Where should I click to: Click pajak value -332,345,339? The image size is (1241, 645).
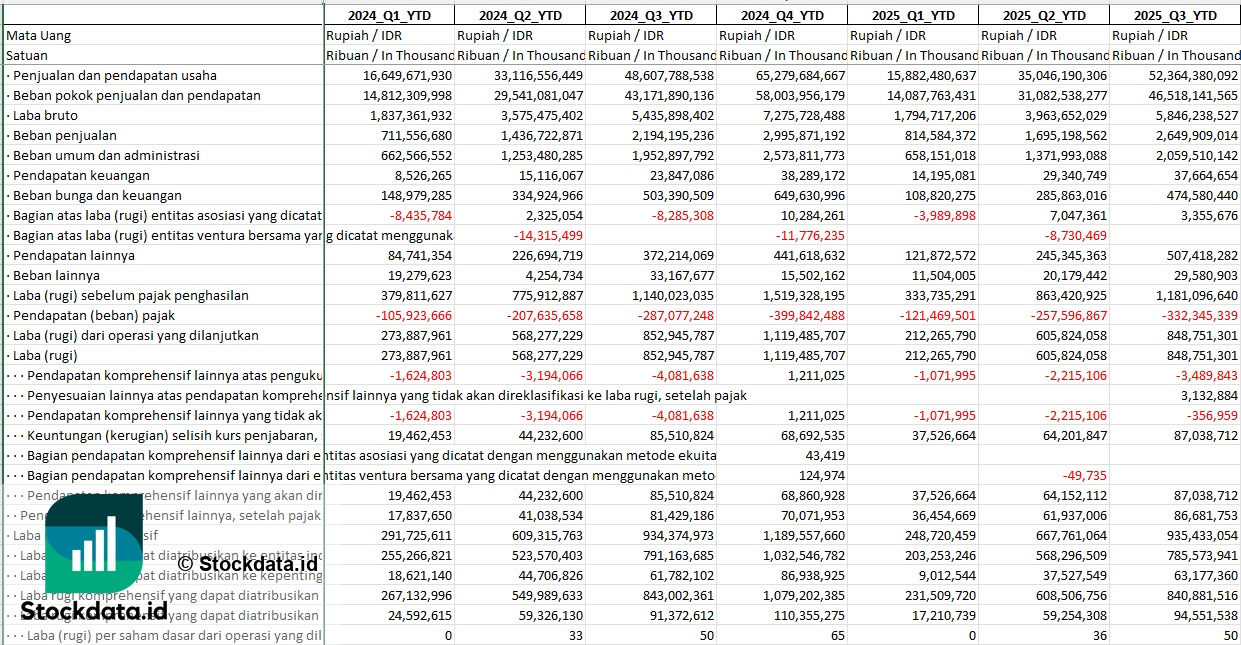[1201, 315]
